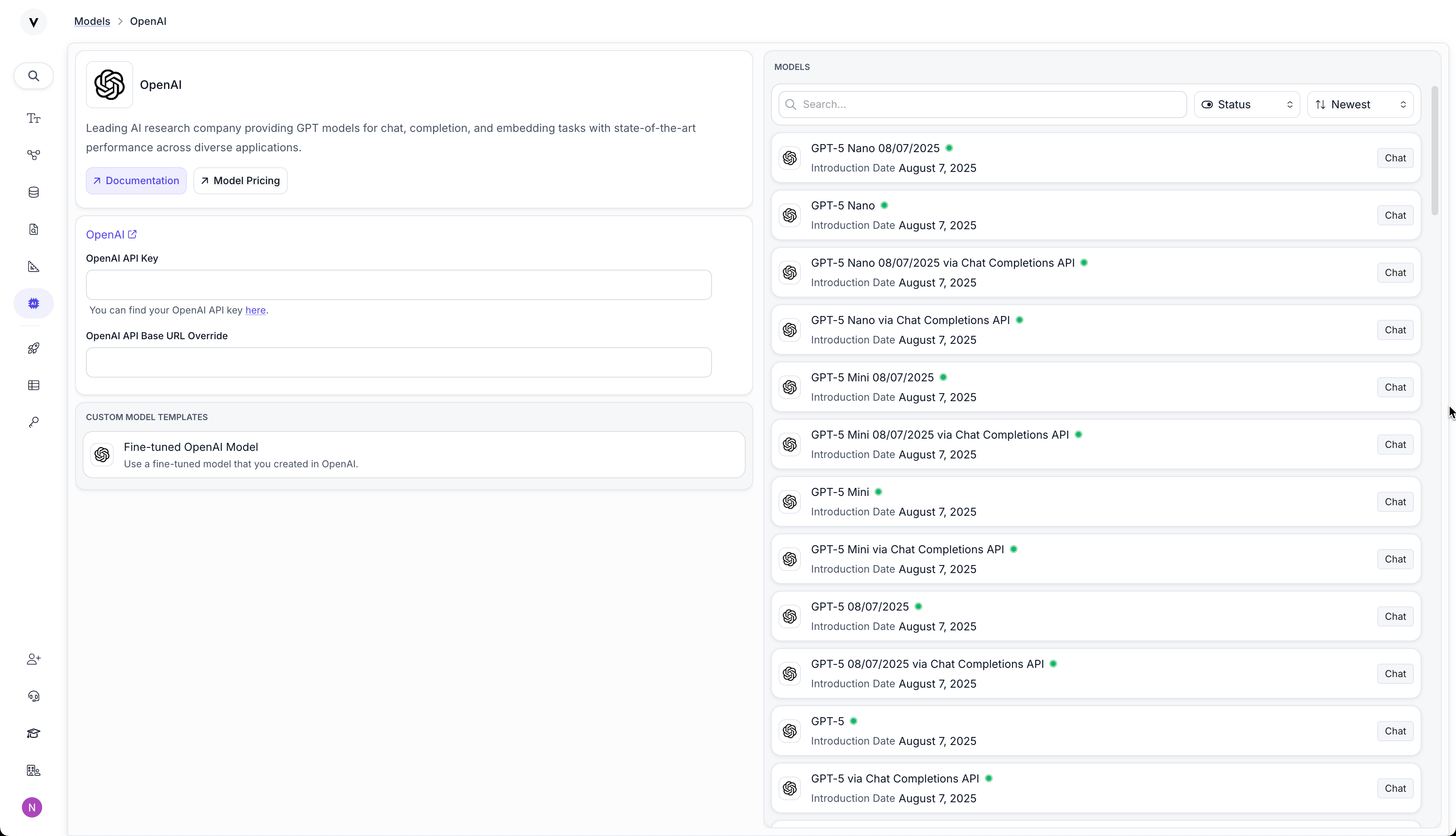This screenshot has width=1456, height=836.
Task: Open model 'GPT-5 Mini 08/07/2025 via Chat Completions API'
Action: (x=1096, y=445)
